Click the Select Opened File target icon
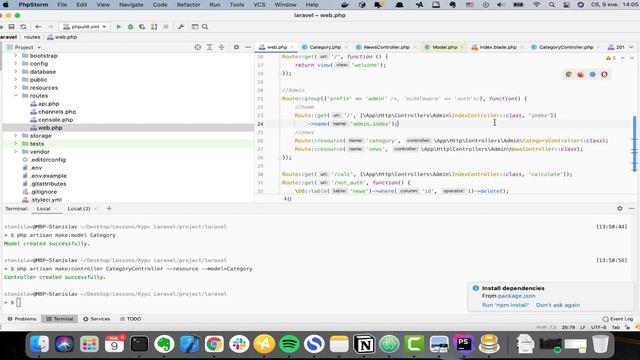 pos(198,47)
